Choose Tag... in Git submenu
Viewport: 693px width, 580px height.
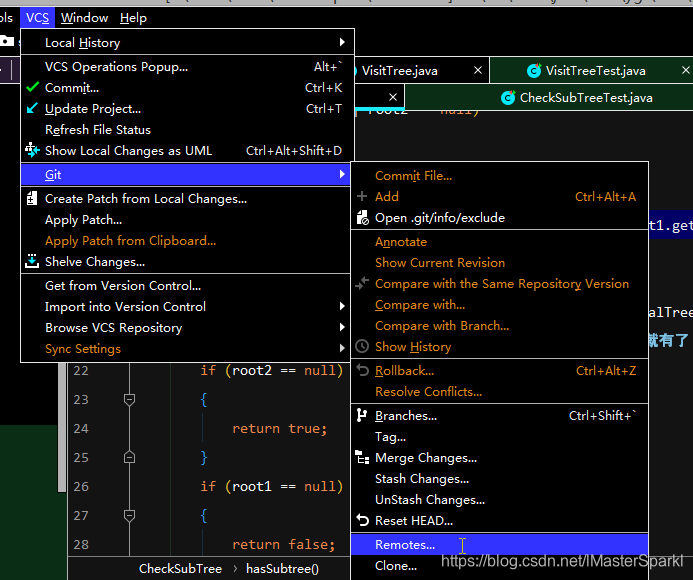(x=499, y=437)
